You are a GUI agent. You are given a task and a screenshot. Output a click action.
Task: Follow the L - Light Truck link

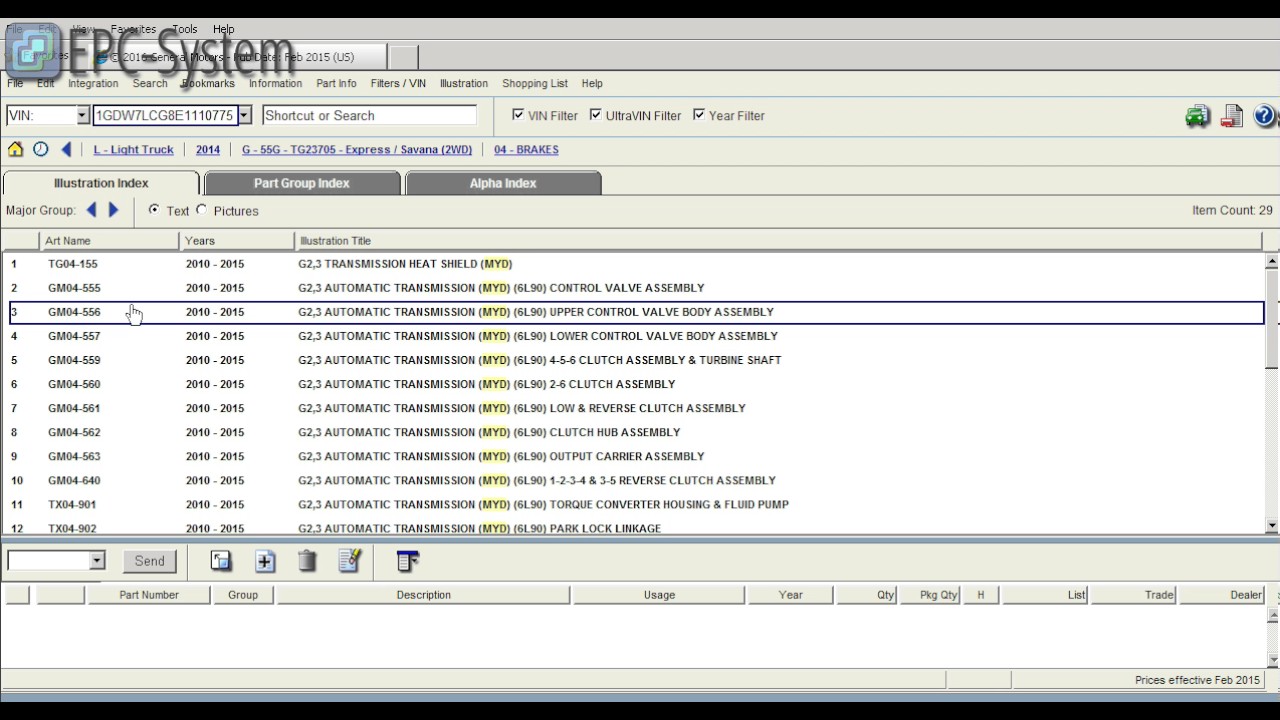pos(133,150)
